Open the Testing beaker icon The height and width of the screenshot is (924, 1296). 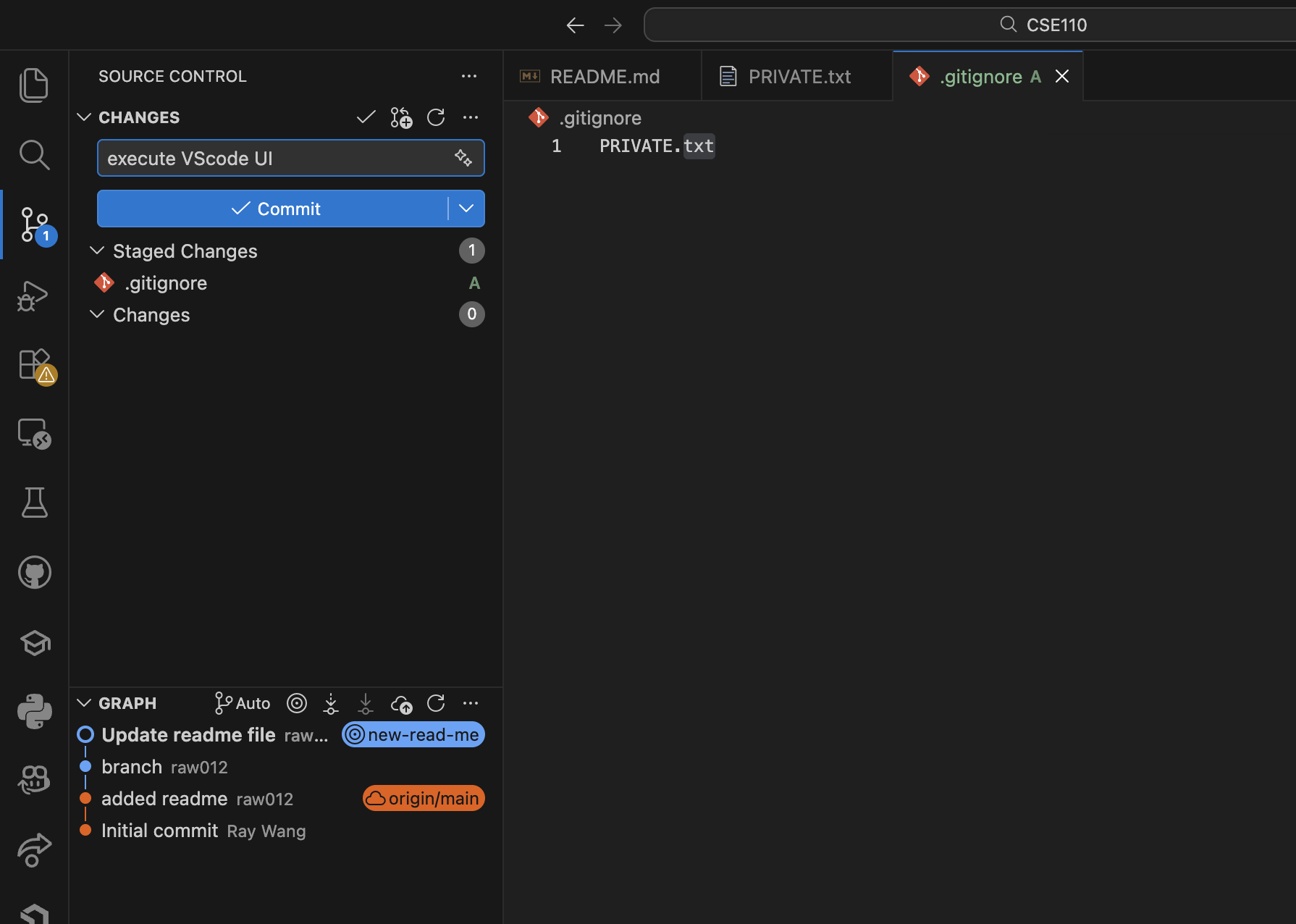34,503
